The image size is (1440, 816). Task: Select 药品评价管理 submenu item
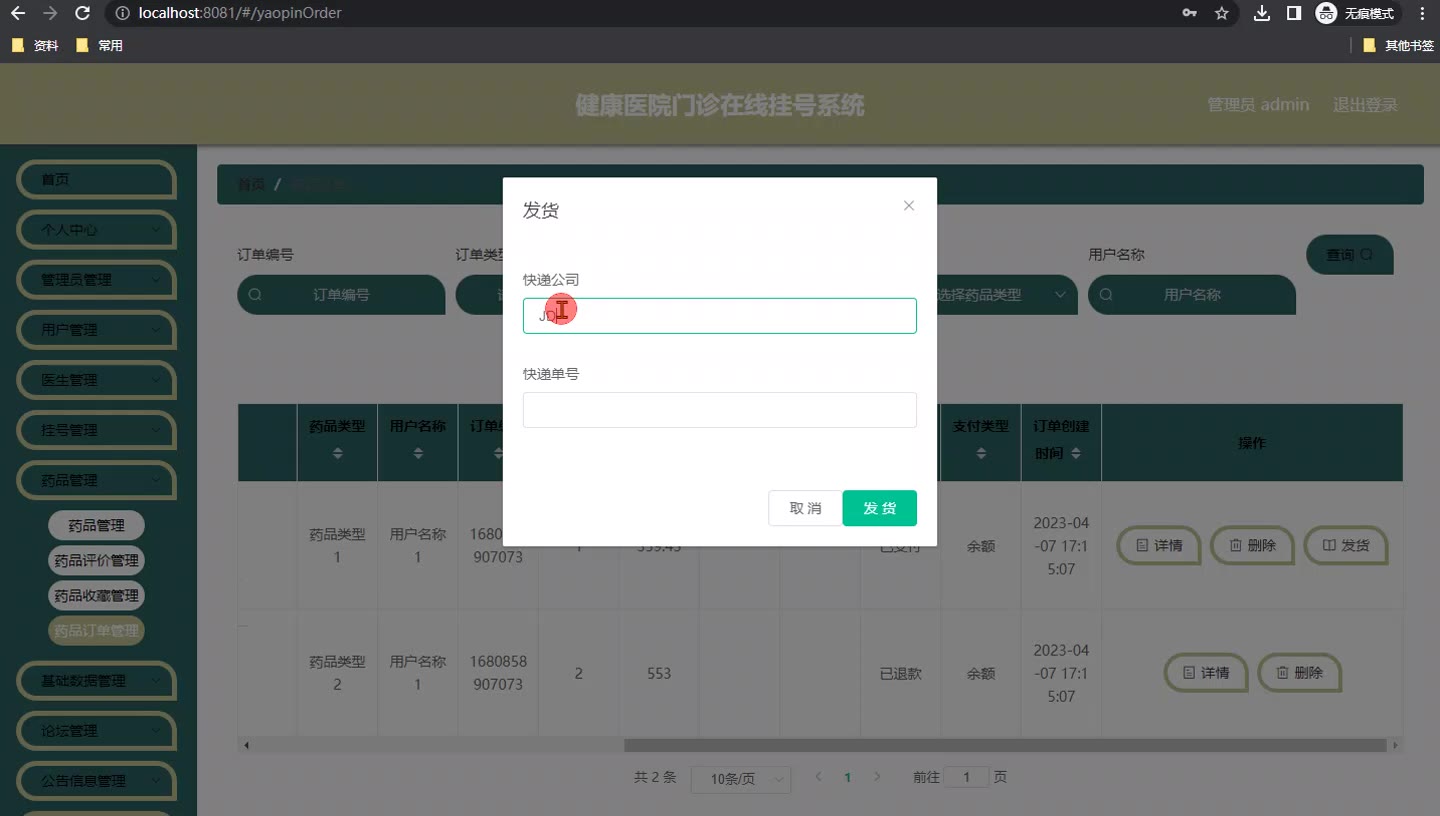[x=96, y=560]
